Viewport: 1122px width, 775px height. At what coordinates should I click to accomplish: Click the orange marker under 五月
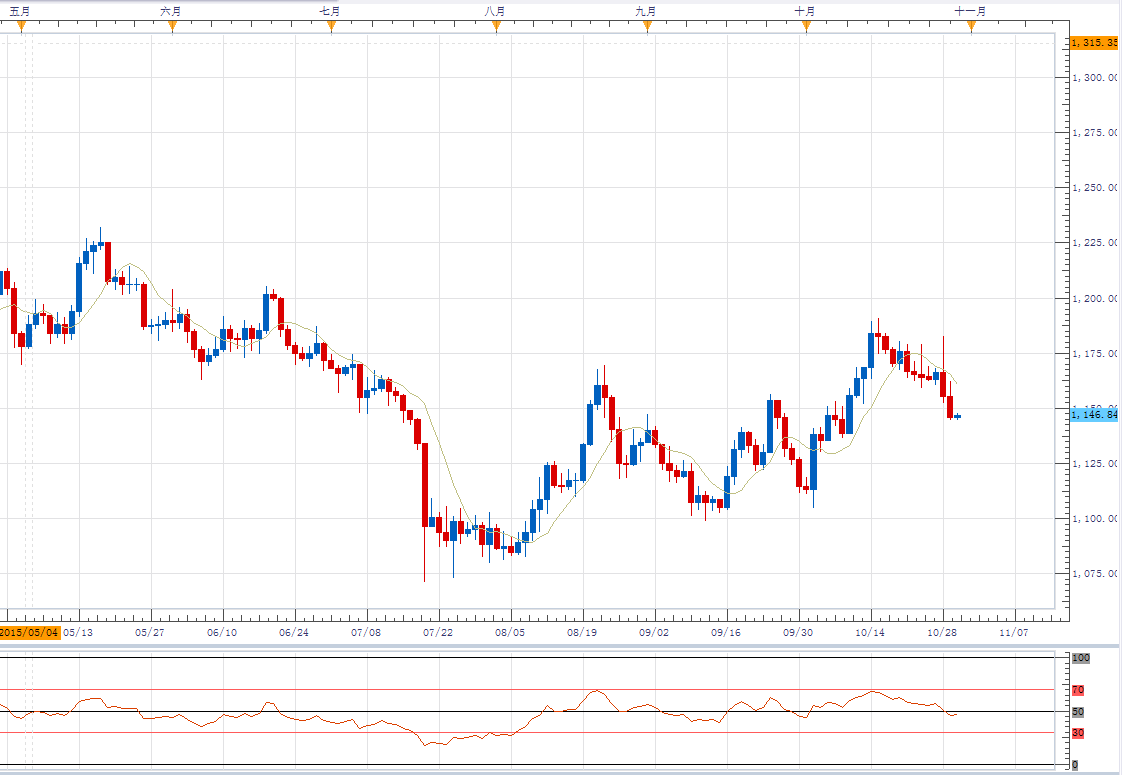pos(21,26)
